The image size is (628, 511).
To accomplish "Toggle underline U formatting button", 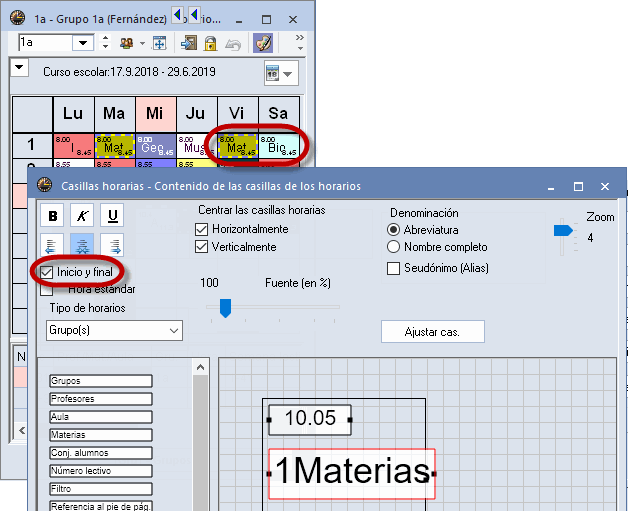I will (x=112, y=216).
